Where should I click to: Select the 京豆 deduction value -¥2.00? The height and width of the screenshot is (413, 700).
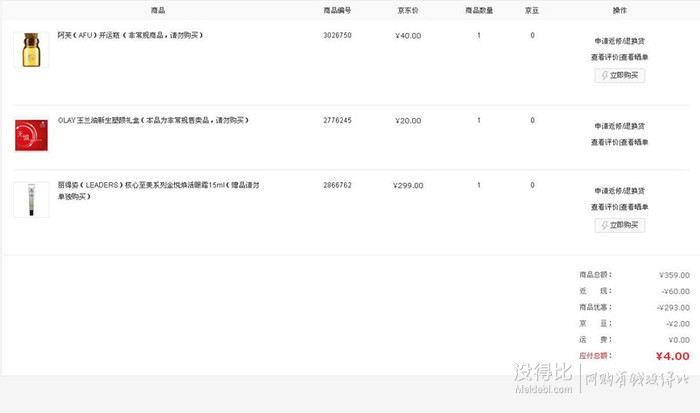pyautogui.click(x=678, y=324)
